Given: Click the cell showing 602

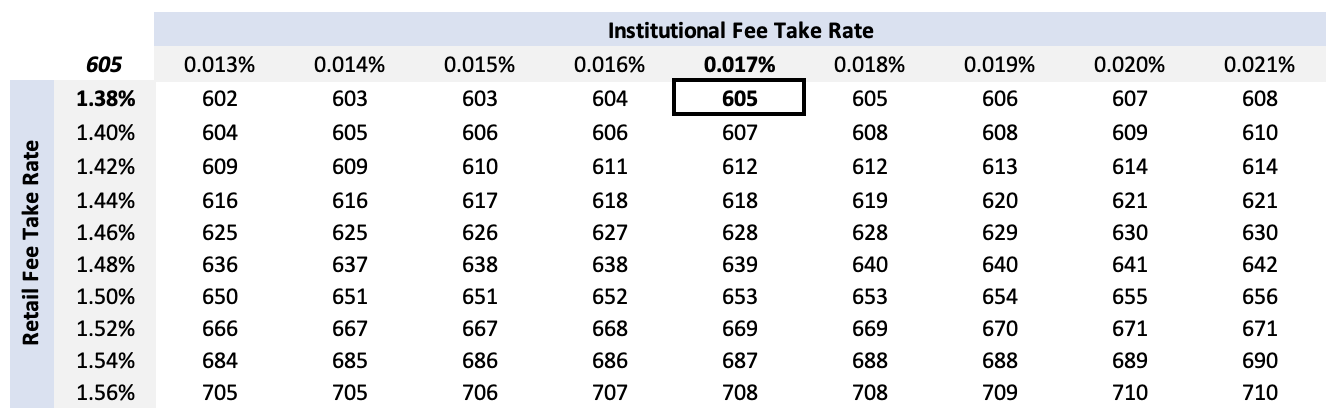Looking at the screenshot, I should coord(220,99).
